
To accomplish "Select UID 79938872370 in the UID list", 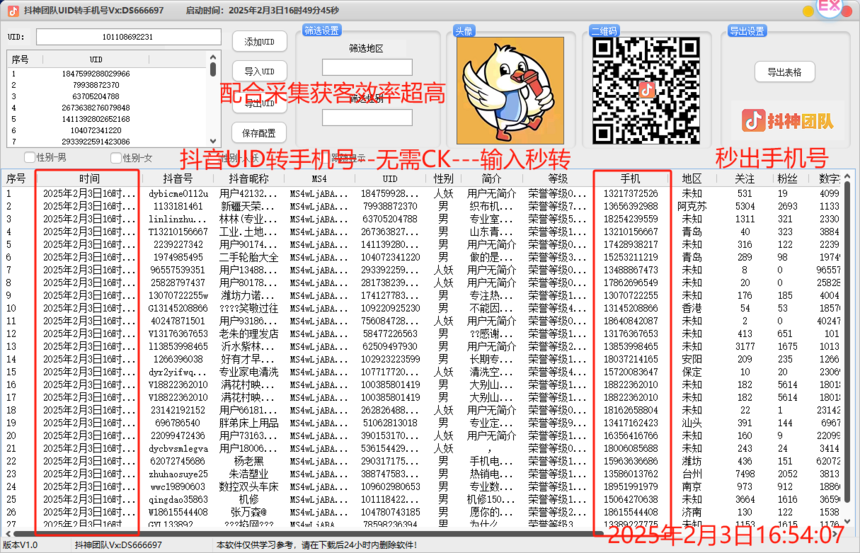I will click(x=95, y=85).
